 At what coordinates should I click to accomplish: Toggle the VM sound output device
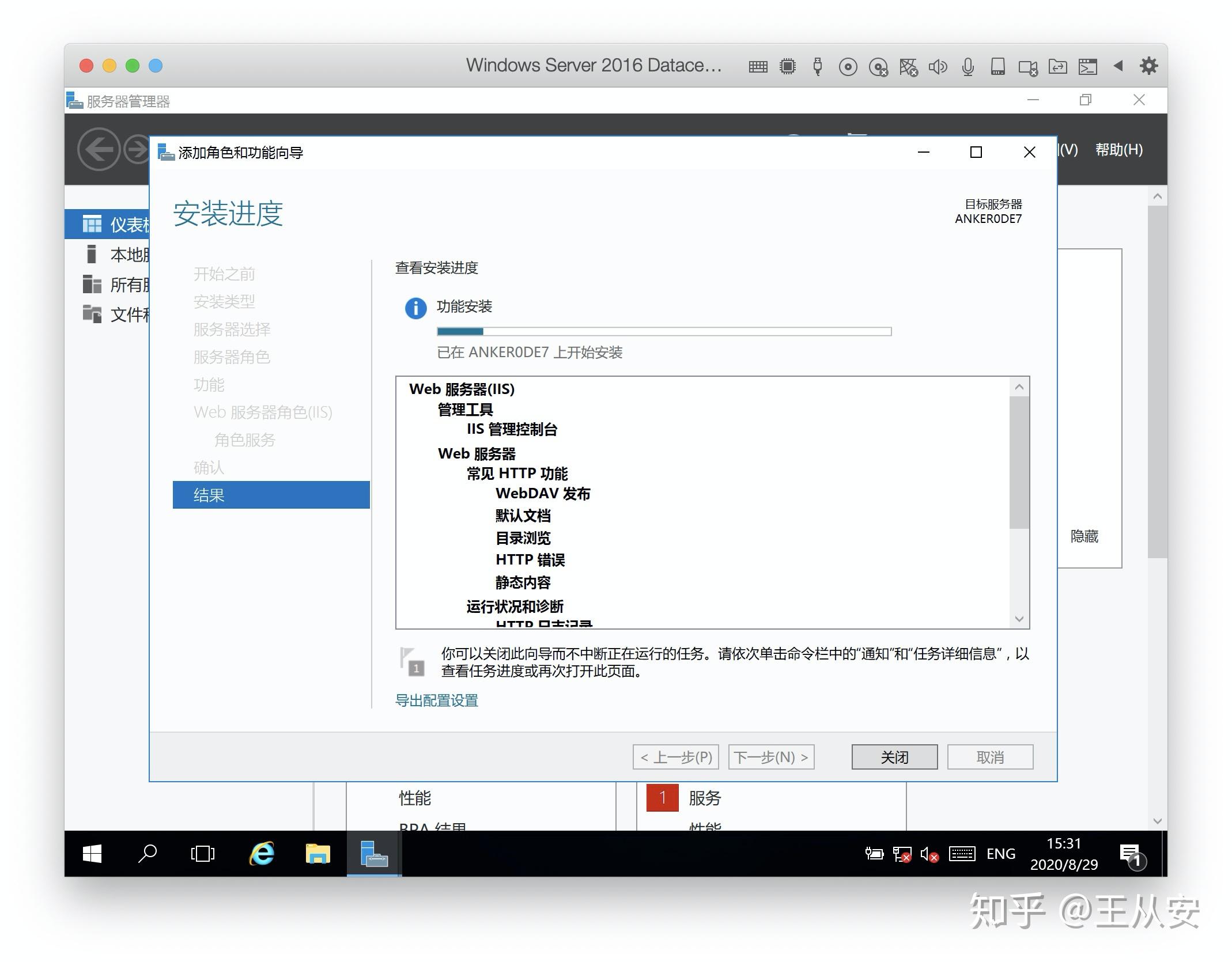(x=938, y=66)
